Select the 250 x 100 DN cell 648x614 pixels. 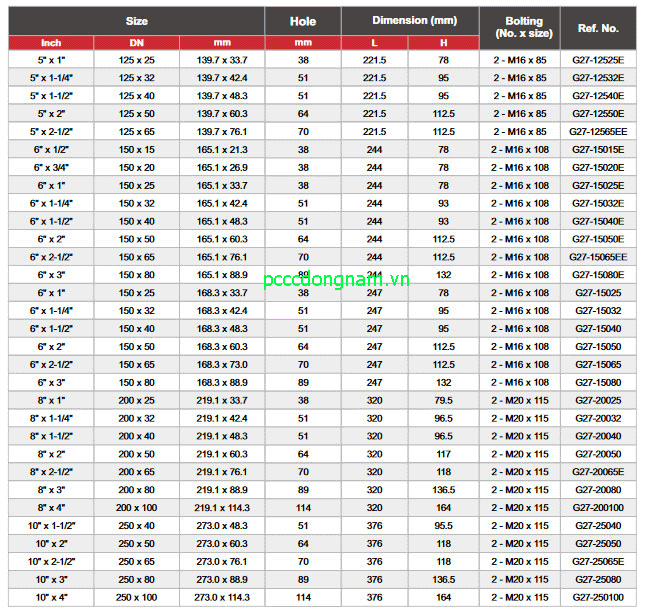136,597
